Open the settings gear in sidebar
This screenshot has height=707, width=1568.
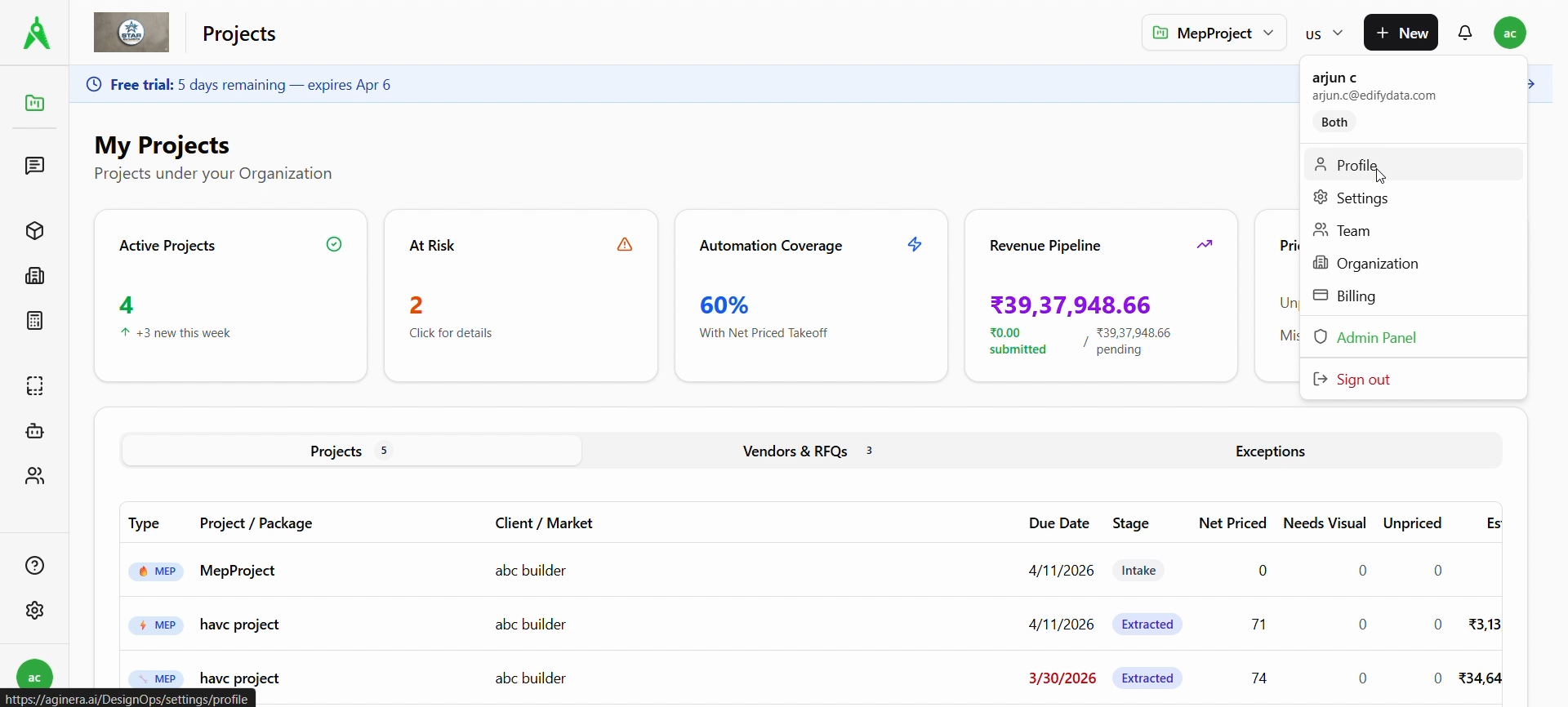[x=34, y=611]
